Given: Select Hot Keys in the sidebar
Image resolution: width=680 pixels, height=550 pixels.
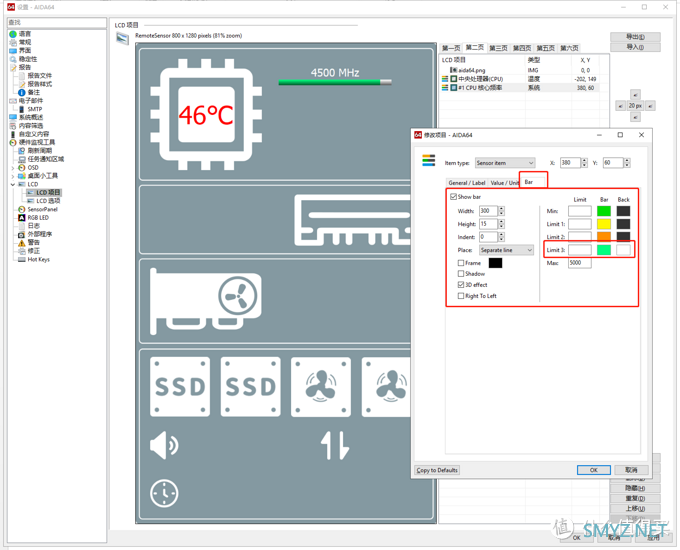Looking at the screenshot, I should [x=38, y=259].
